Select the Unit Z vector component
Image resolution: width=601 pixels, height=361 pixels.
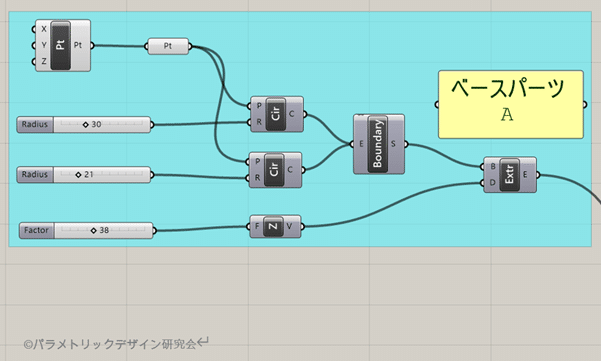pos(275,226)
